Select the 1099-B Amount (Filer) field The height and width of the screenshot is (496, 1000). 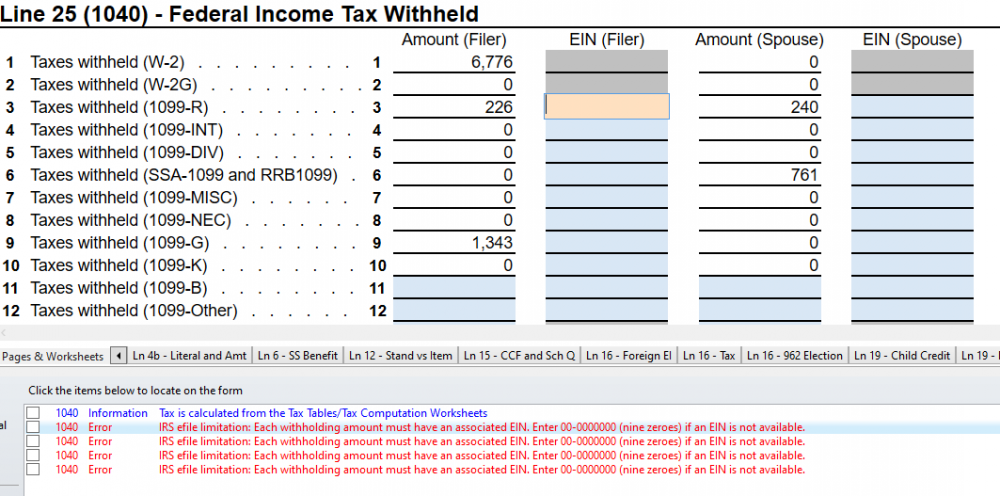pyautogui.click(x=454, y=288)
